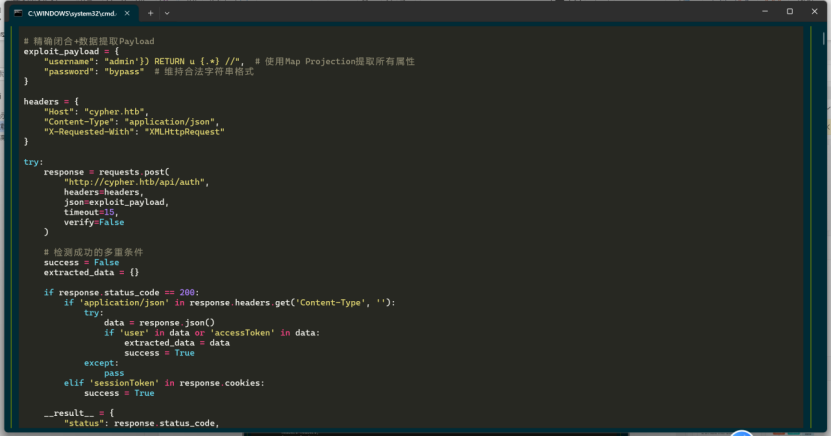Viewport: 831px width, 437px height.
Task: Click the URL "http://cypher.htb/api/auth"
Action: tap(135, 182)
